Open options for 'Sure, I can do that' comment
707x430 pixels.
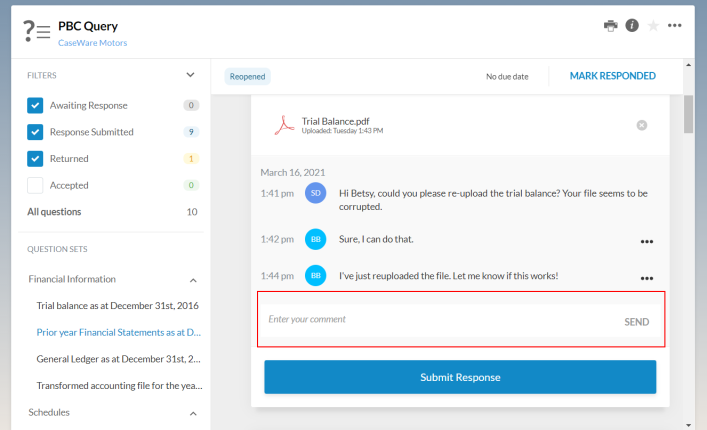coord(647,241)
